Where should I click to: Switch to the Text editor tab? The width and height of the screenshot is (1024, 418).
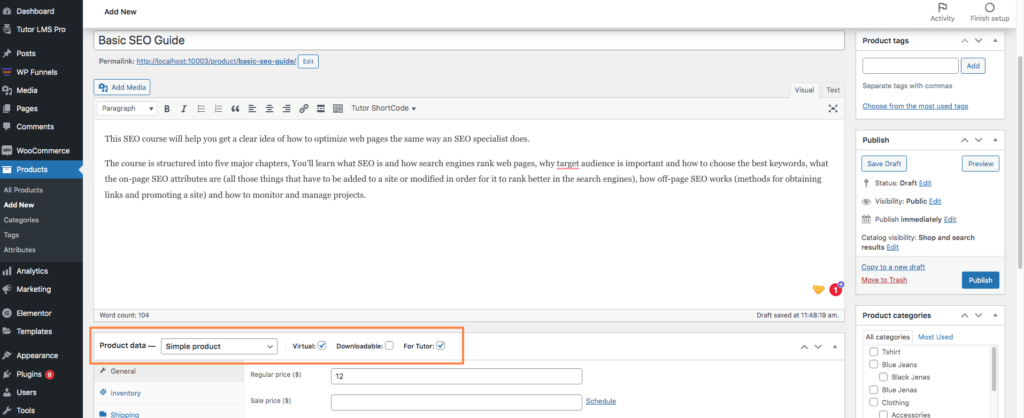(833, 90)
